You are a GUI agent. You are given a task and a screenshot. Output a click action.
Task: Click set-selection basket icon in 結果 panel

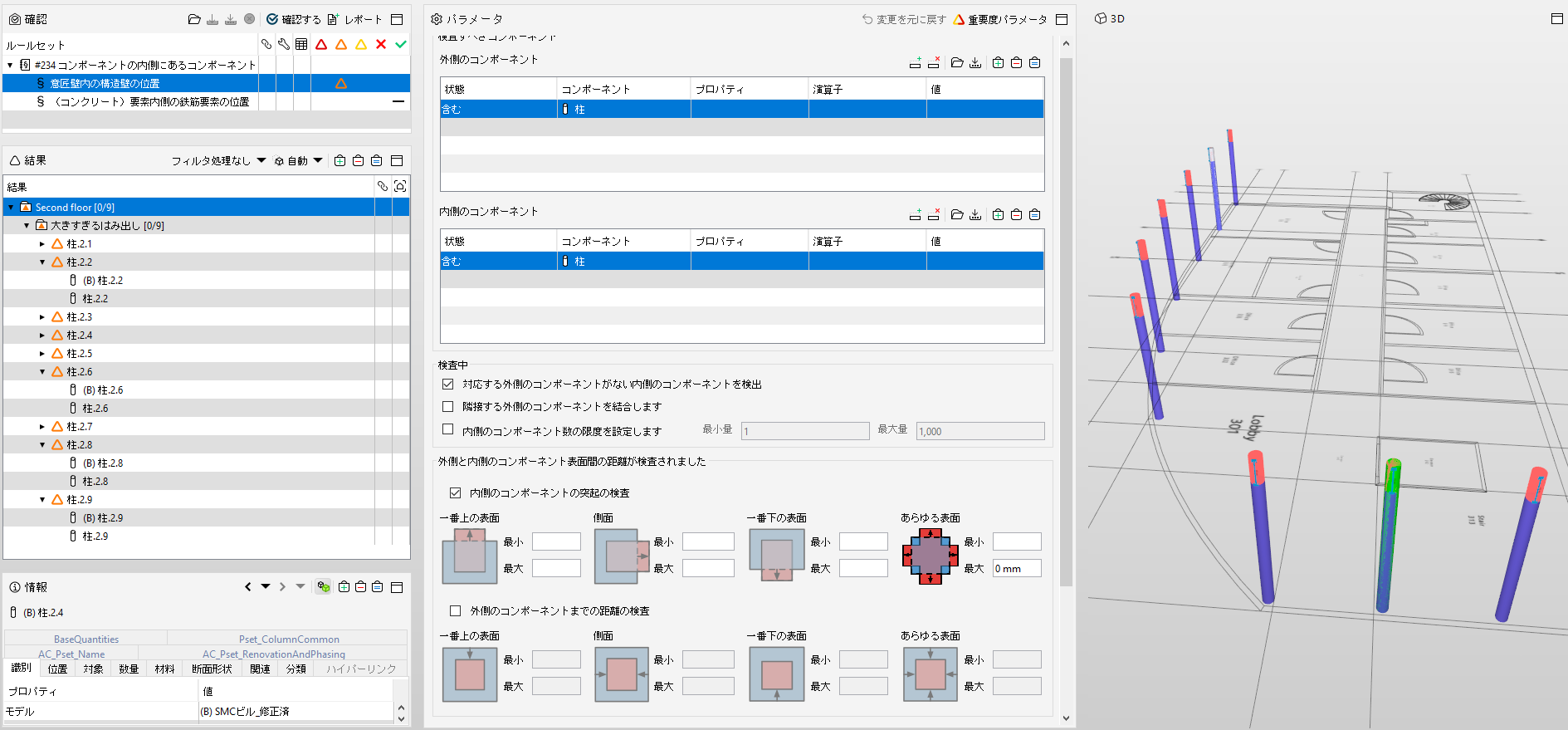[376, 160]
